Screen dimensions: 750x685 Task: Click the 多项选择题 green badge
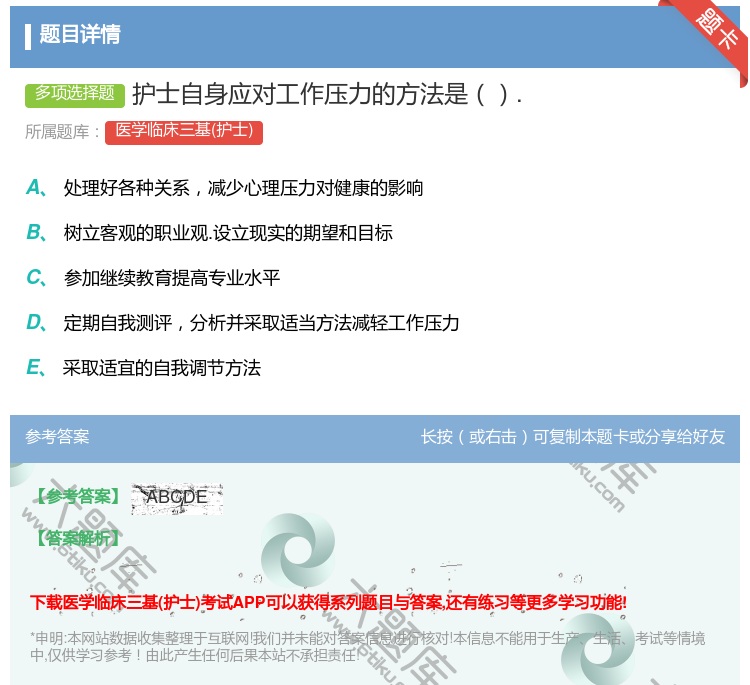[x=75, y=94]
